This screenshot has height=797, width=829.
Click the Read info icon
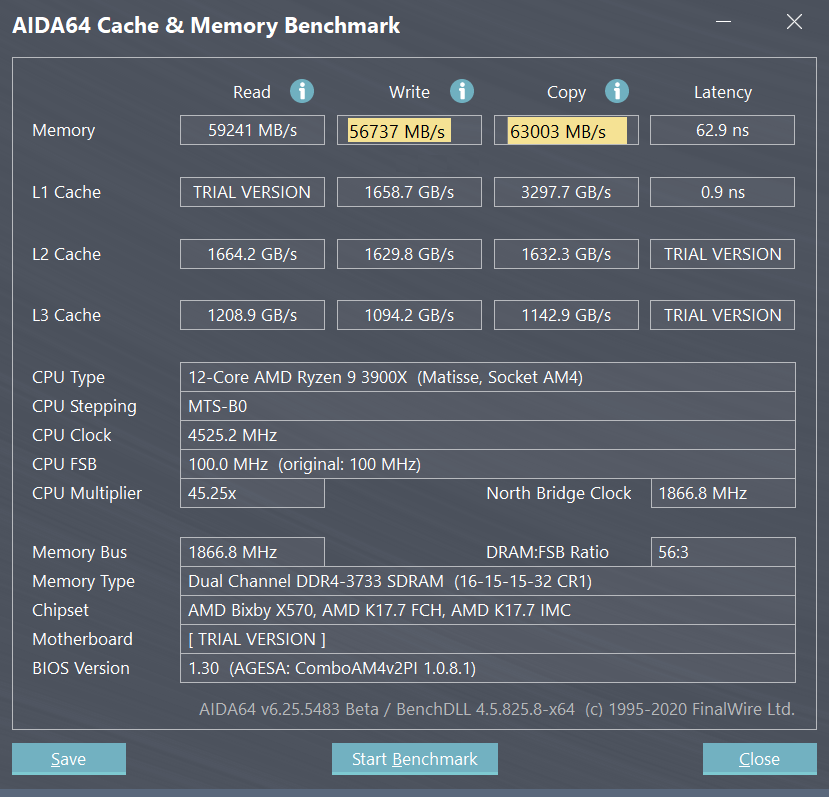click(x=302, y=91)
